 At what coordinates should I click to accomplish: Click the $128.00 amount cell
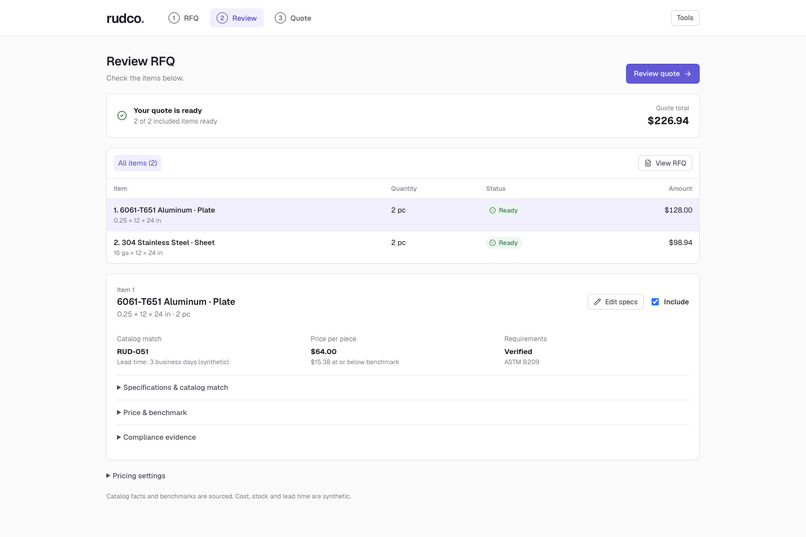point(678,210)
